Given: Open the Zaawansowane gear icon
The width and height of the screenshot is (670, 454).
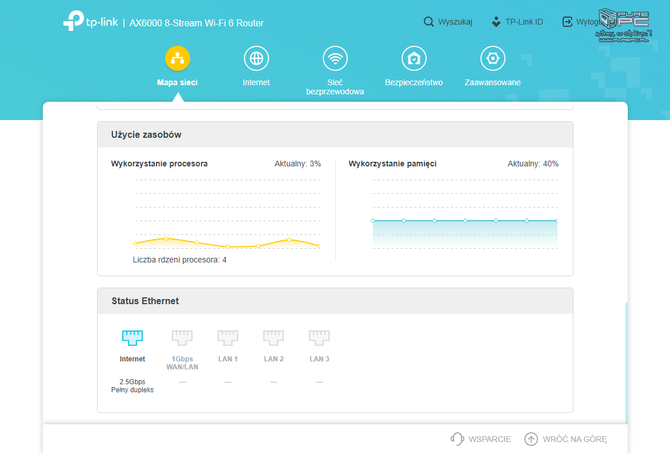Looking at the screenshot, I should point(493,59).
